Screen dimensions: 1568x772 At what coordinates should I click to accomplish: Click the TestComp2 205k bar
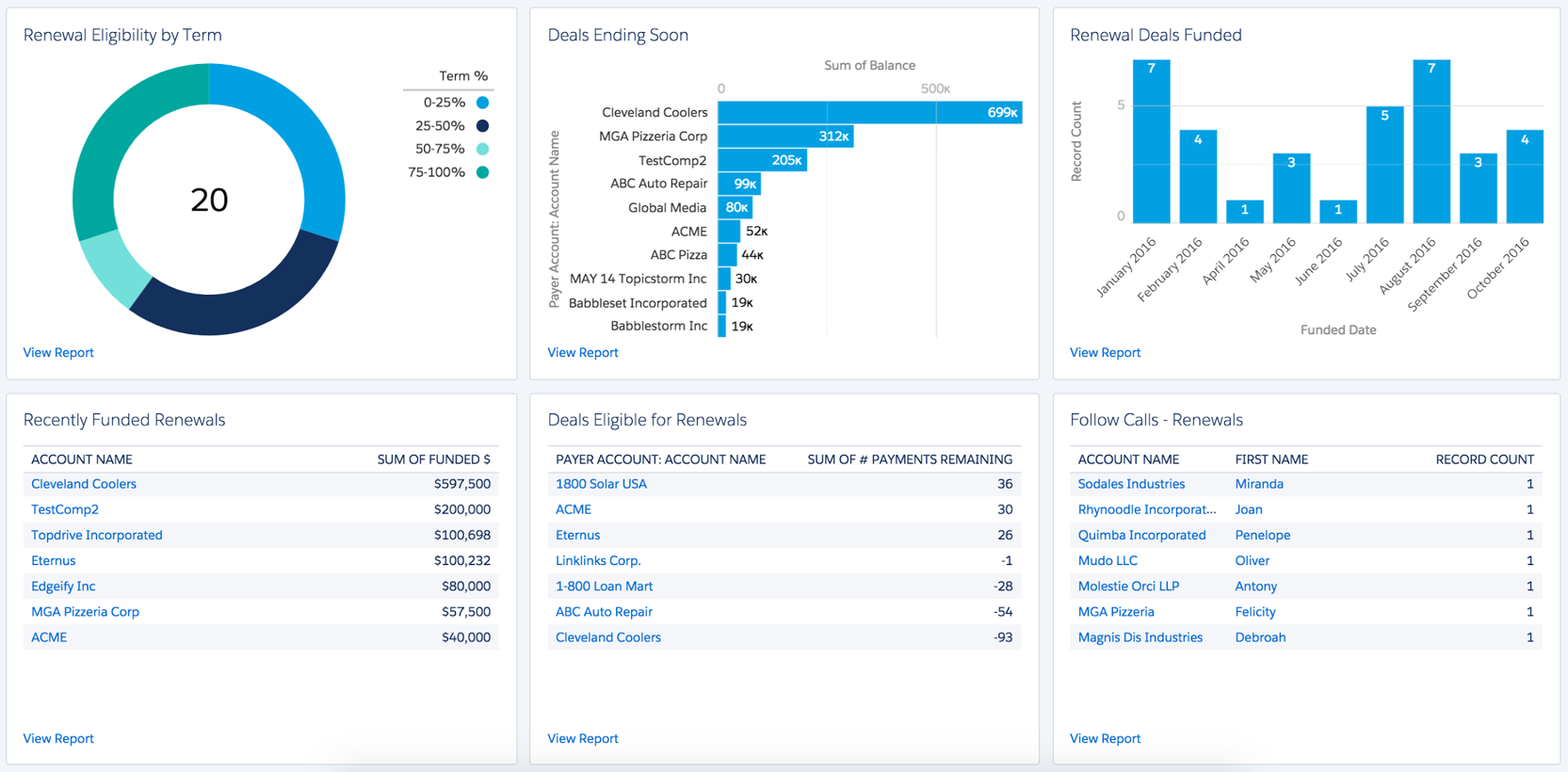[762, 160]
